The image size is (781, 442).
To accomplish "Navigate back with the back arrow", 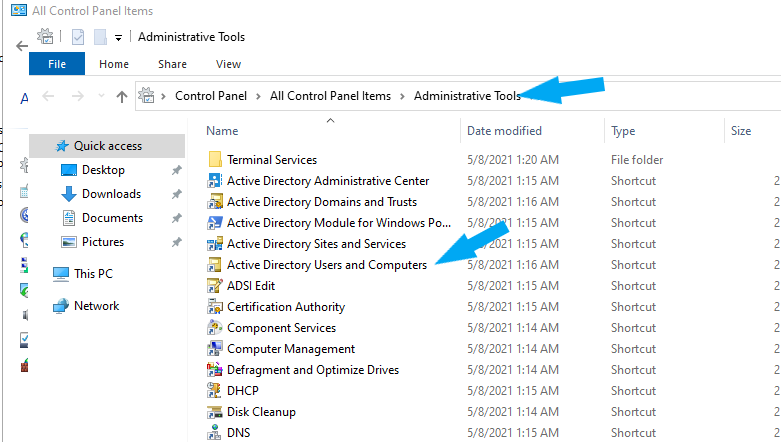I will click(x=48, y=96).
